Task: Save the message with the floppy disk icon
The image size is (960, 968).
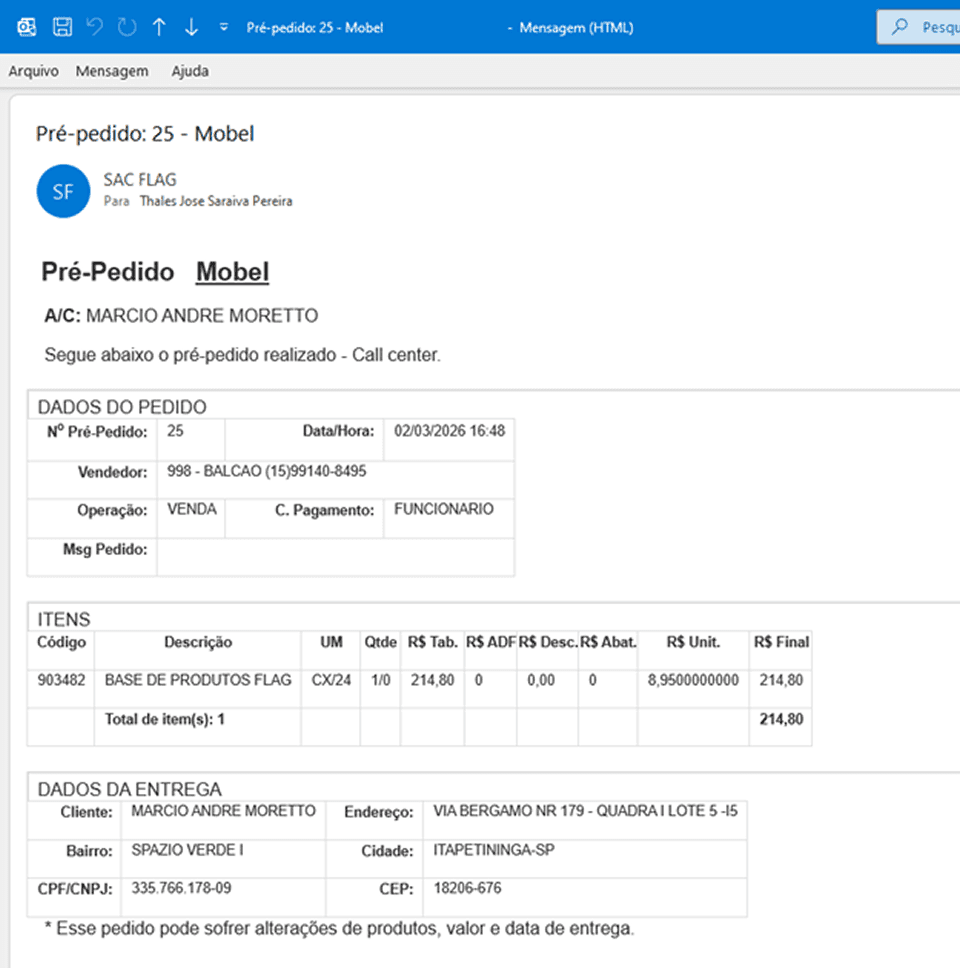Action: [x=62, y=27]
